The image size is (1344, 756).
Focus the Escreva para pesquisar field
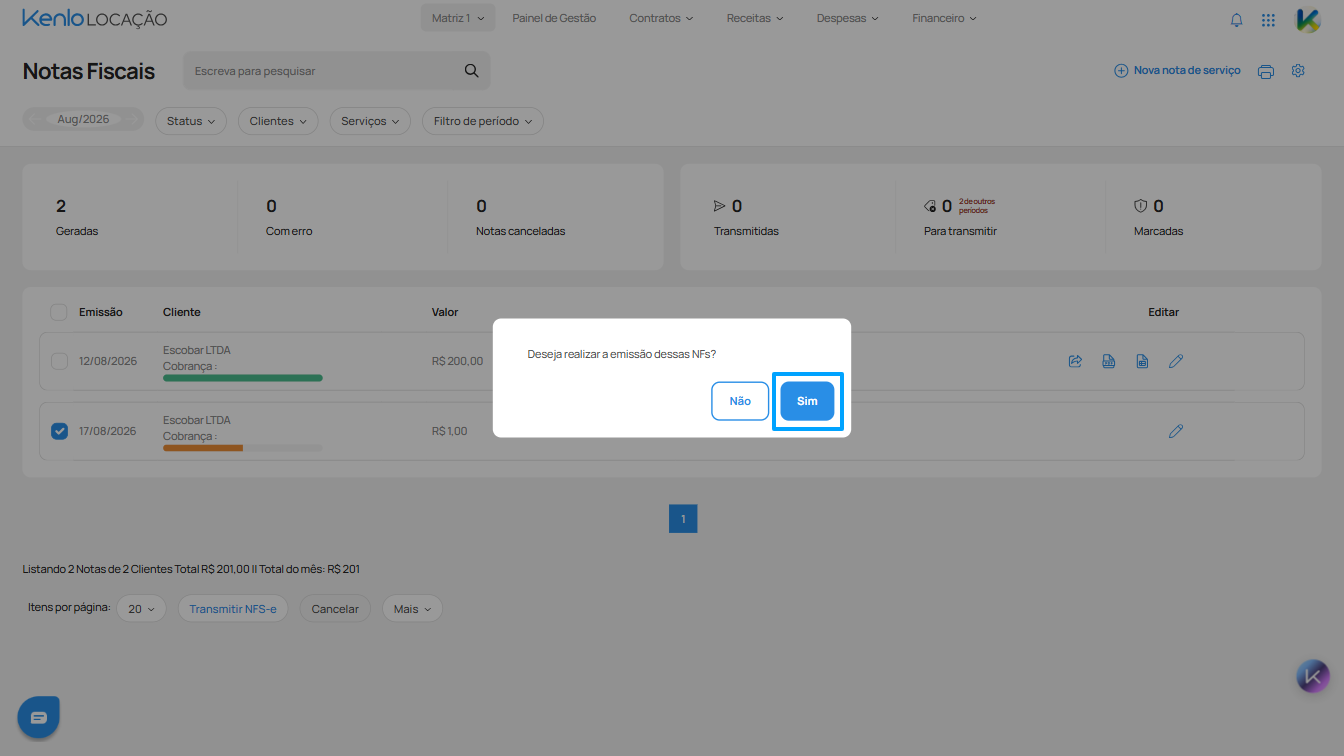tap(337, 71)
